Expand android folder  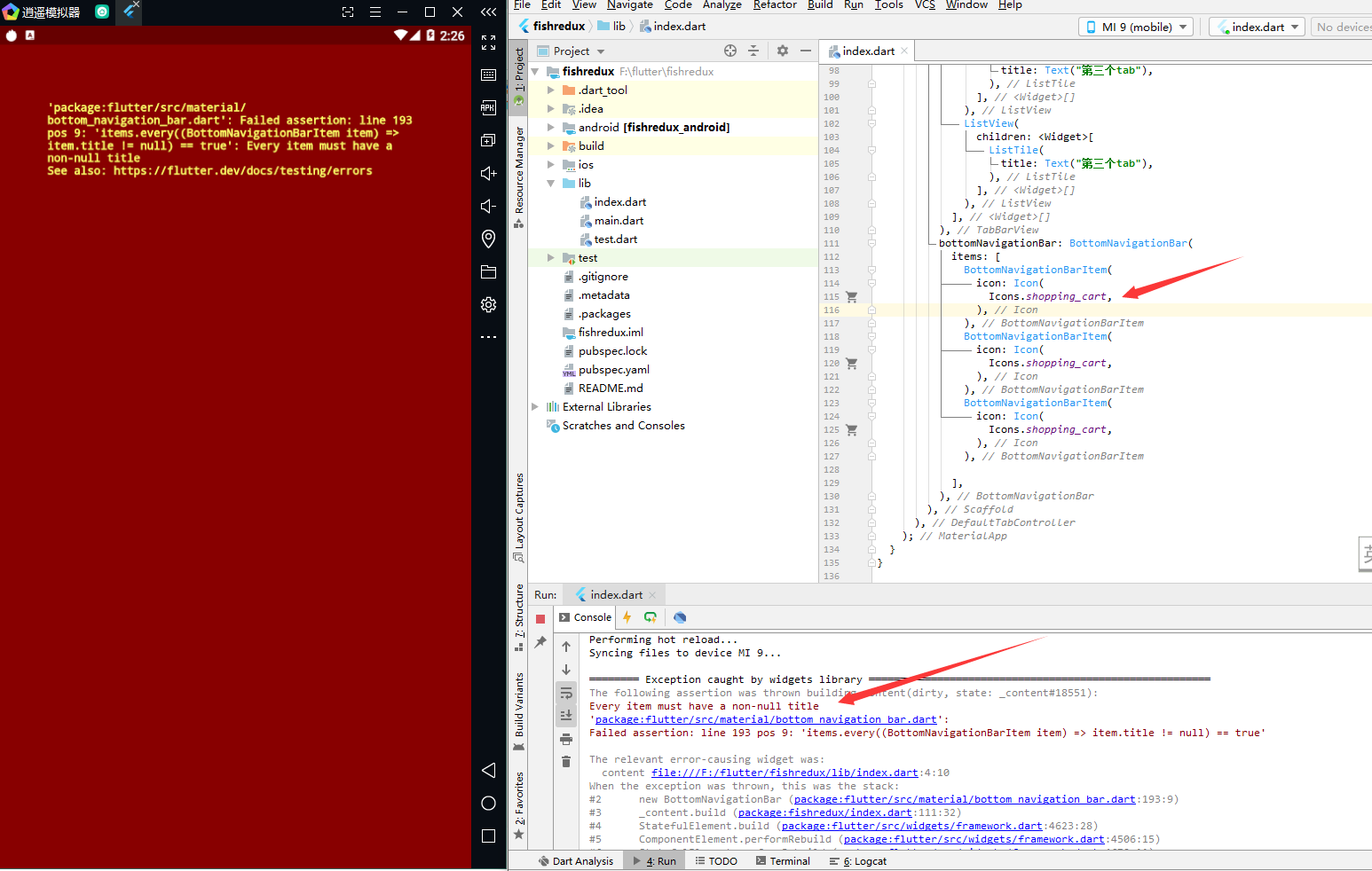pyautogui.click(x=551, y=127)
